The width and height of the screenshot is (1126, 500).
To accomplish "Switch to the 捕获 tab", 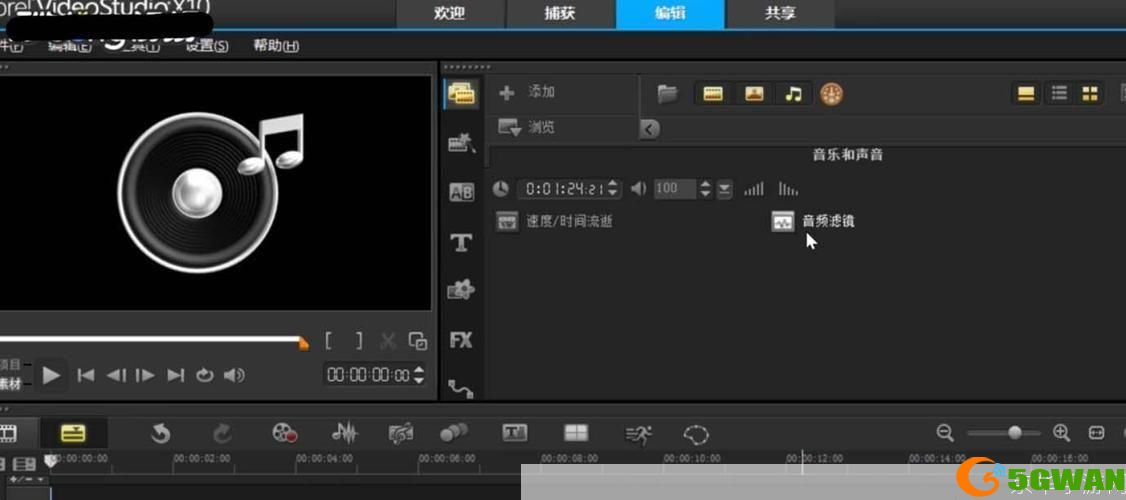I will [x=560, y=14].
